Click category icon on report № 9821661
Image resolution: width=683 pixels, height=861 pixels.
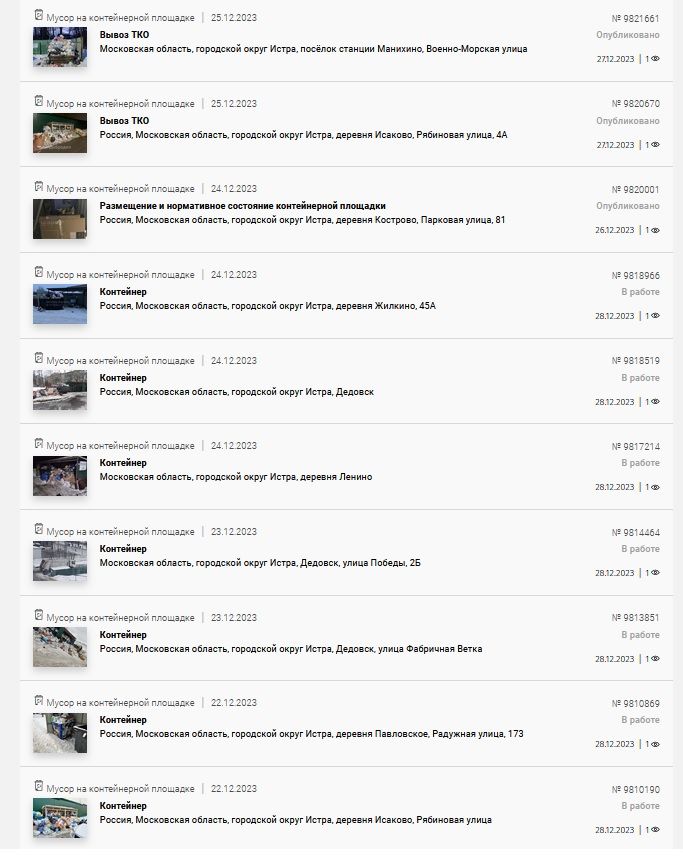[x=38, y=15]
